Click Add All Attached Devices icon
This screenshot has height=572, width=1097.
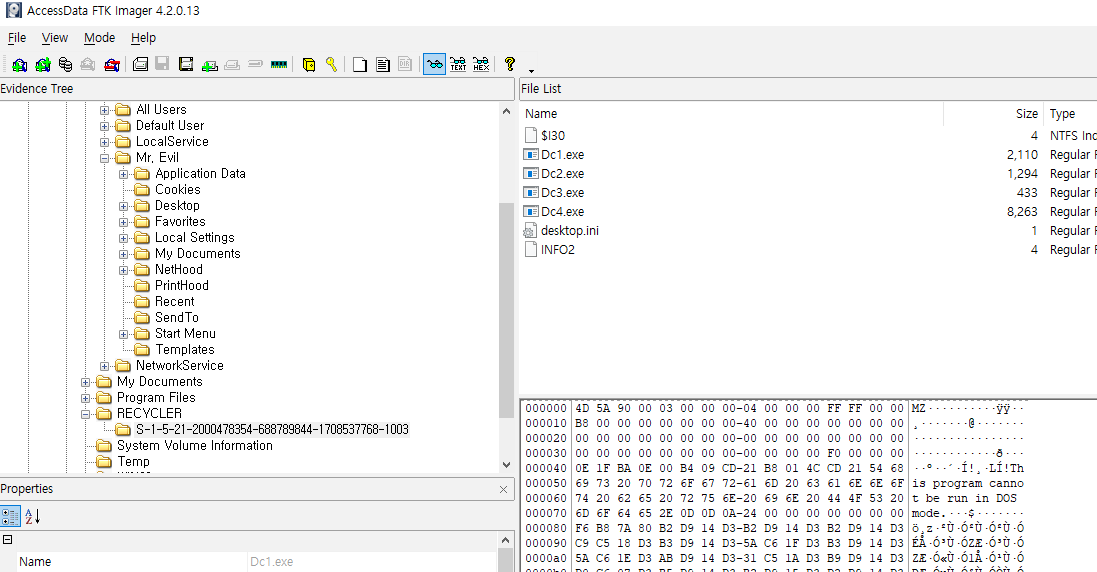click(43, 64)
